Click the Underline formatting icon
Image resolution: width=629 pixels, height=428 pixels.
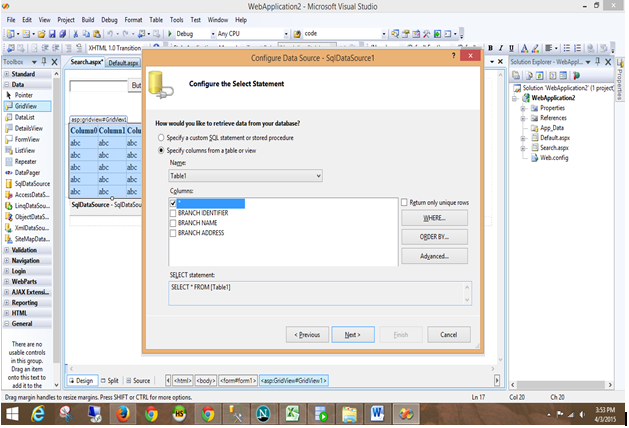[511, 48]
